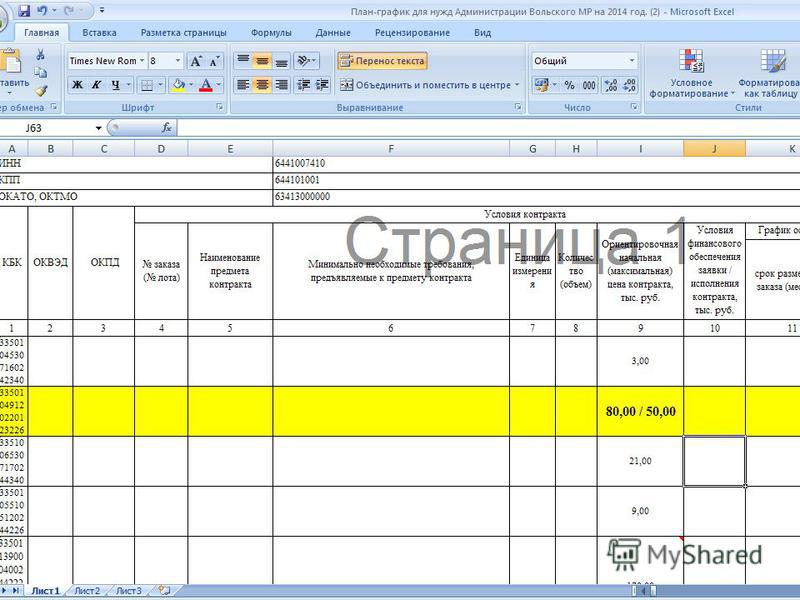Open Шрифт dialog launcher
The width and height of the screenshot is (800, 600).
[x=220, y=107]
